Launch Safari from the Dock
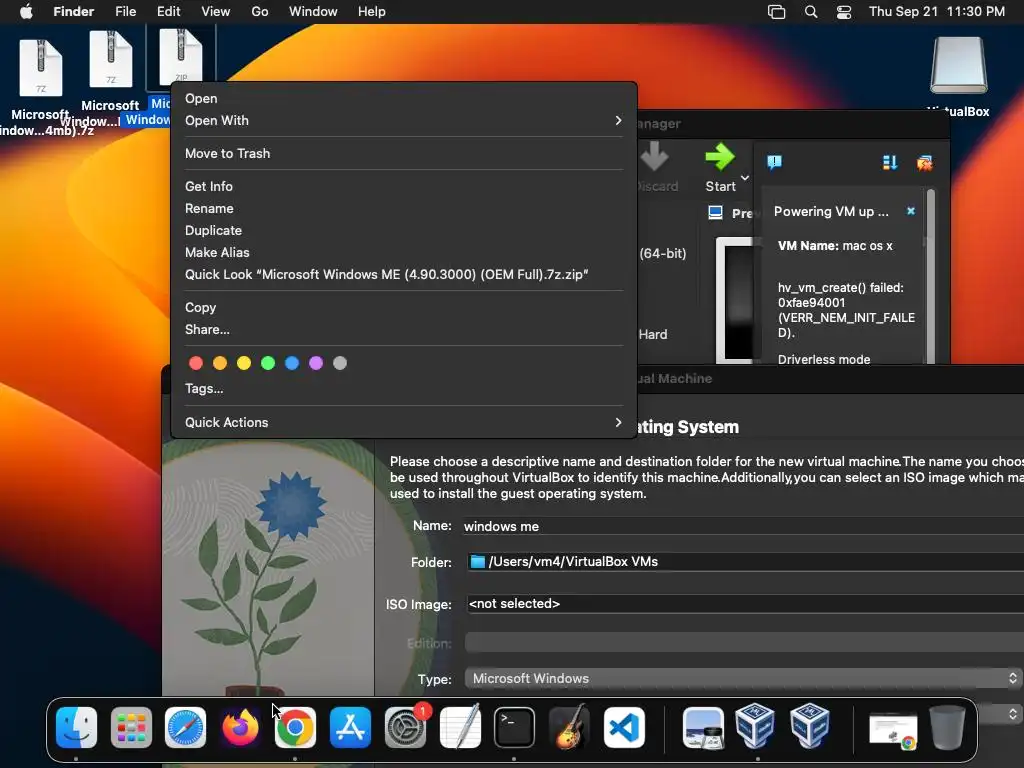The width and height of the screenshot is (1024, 768). click(x=185, y=728)
